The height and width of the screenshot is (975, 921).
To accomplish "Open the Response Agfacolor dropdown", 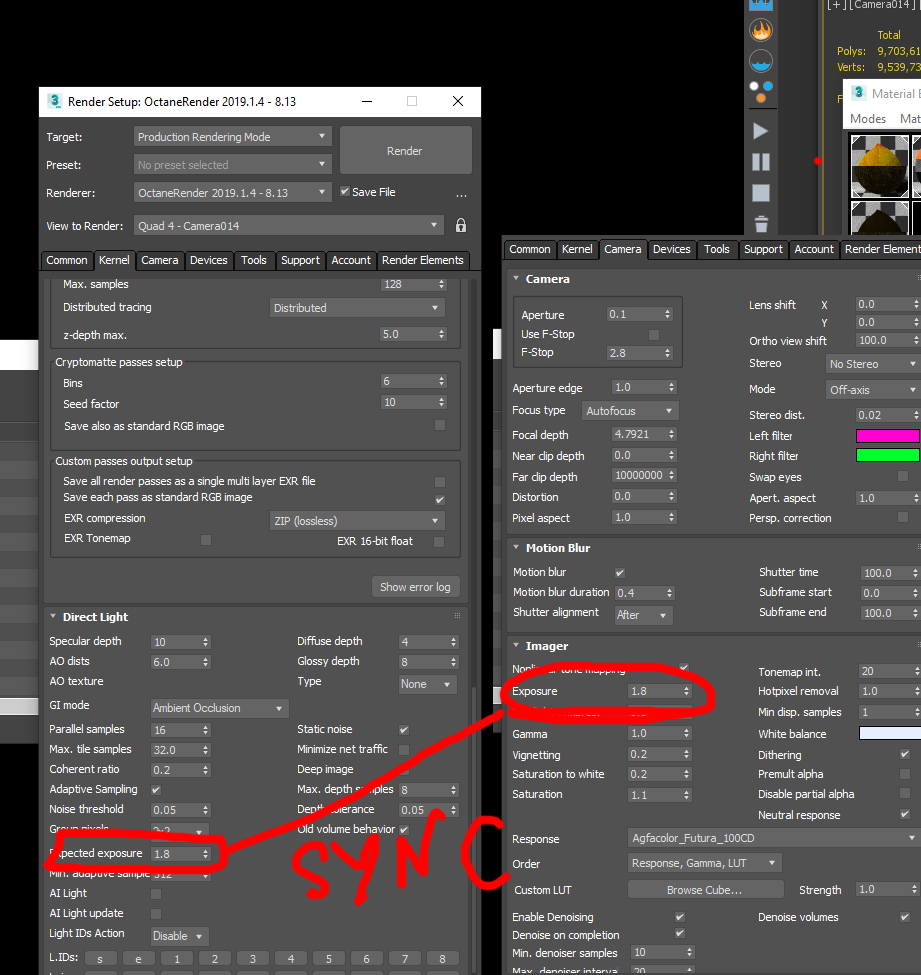I will 774,838.
